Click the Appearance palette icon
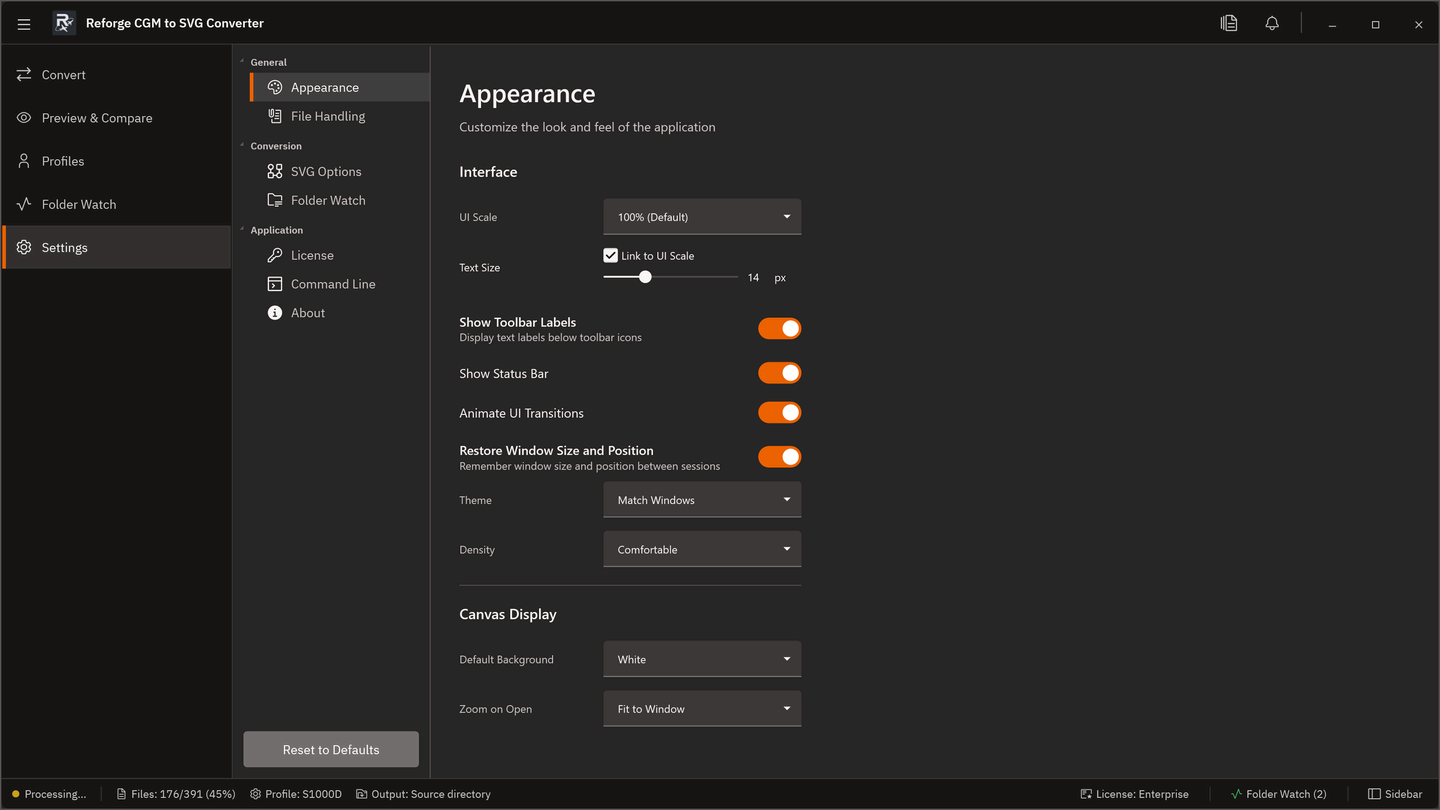 tap(275, 87)
